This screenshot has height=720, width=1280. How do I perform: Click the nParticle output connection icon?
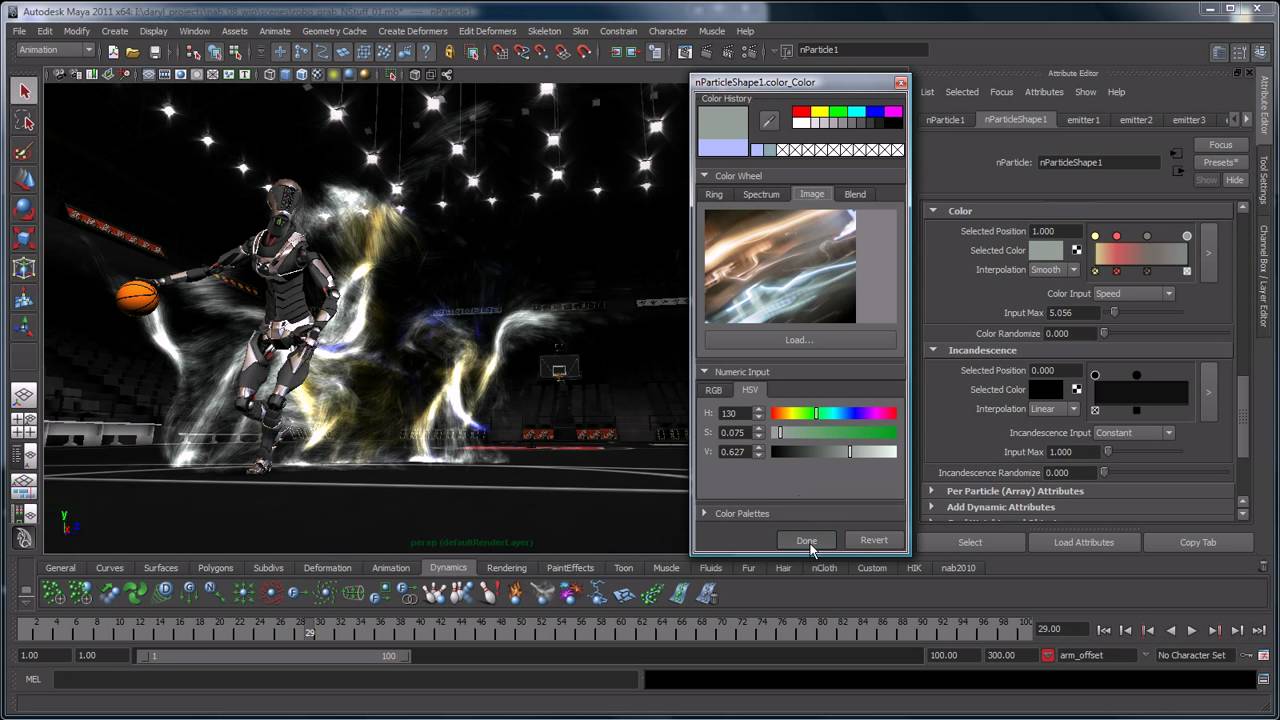pyautogui.click(x=1176, y=171)
